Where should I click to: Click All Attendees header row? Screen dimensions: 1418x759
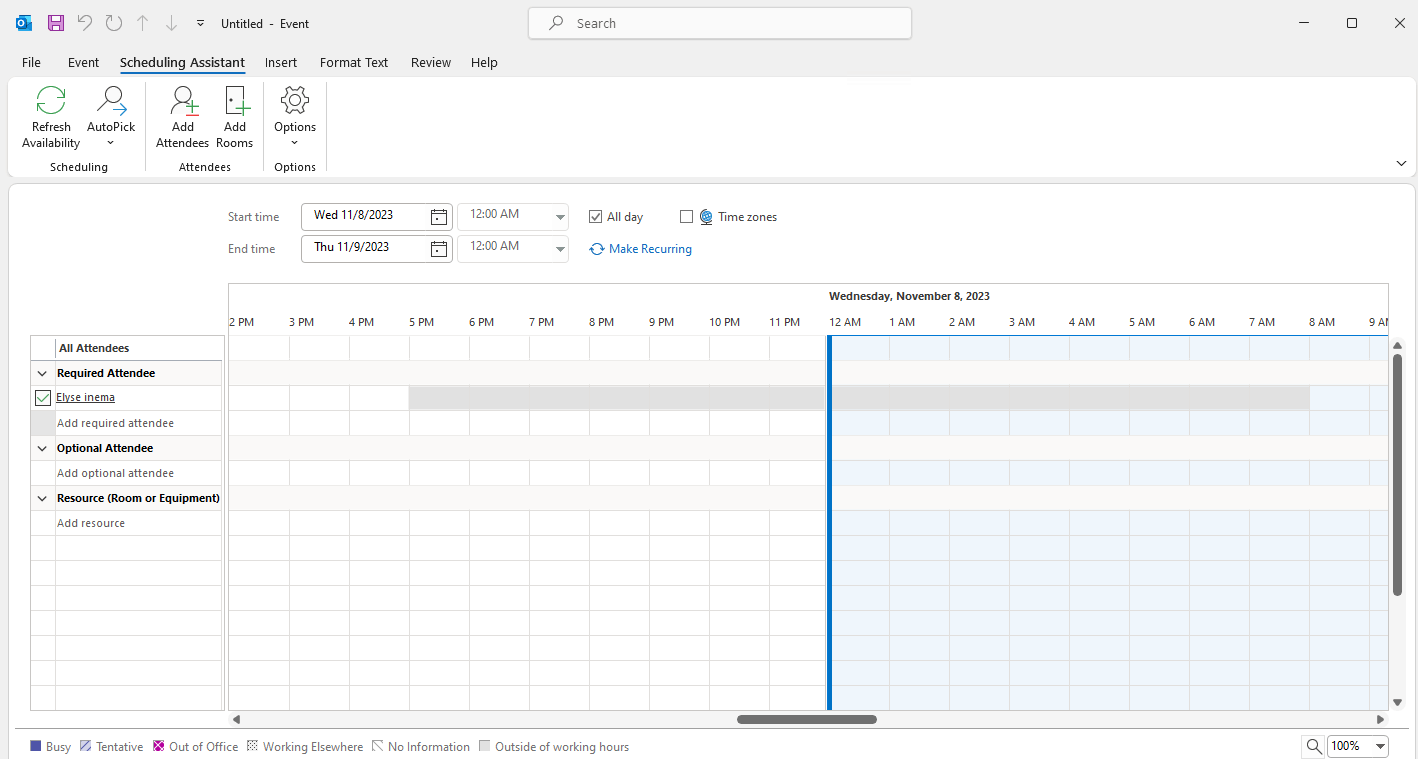126,348
